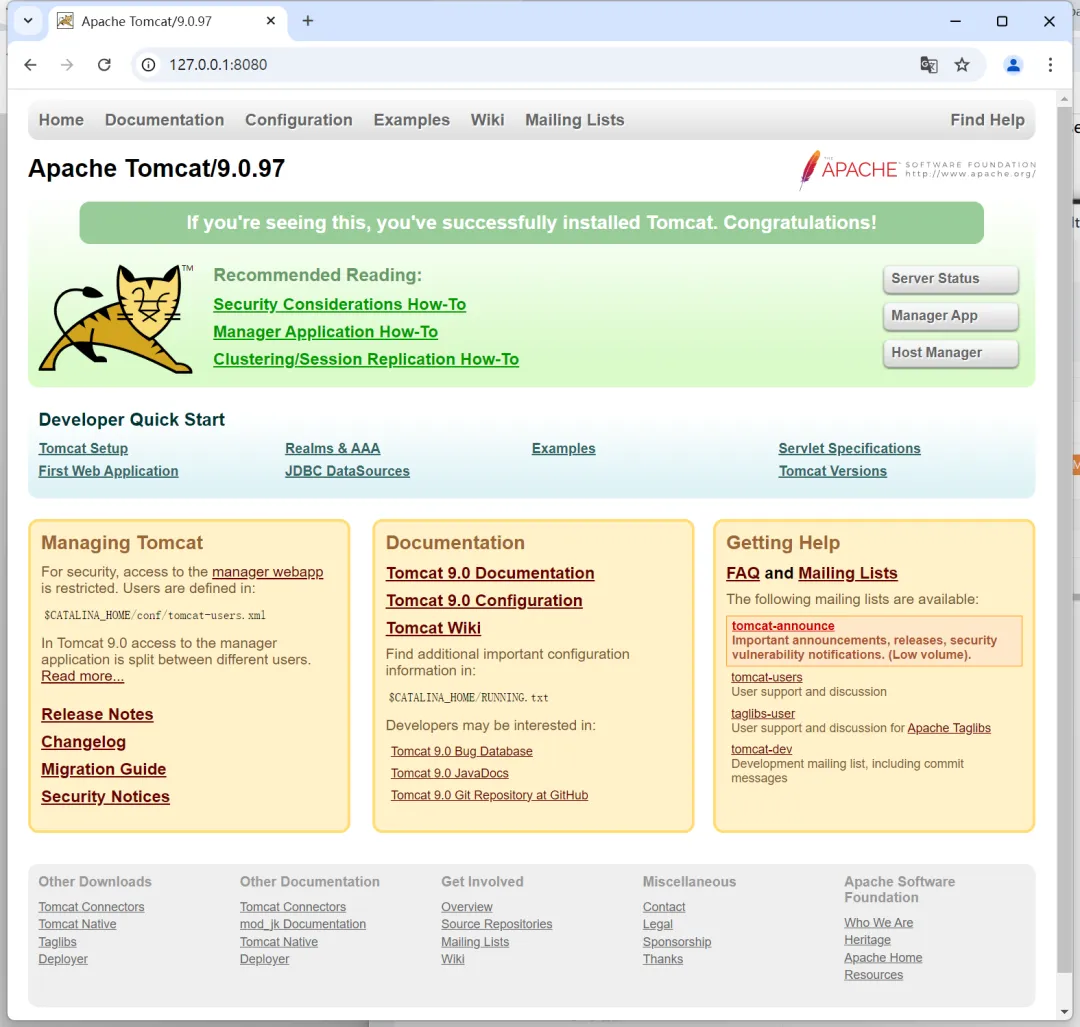1080x1027 pixels.
Task: Click the scrollbar down arrow
Action: 1065,1013
